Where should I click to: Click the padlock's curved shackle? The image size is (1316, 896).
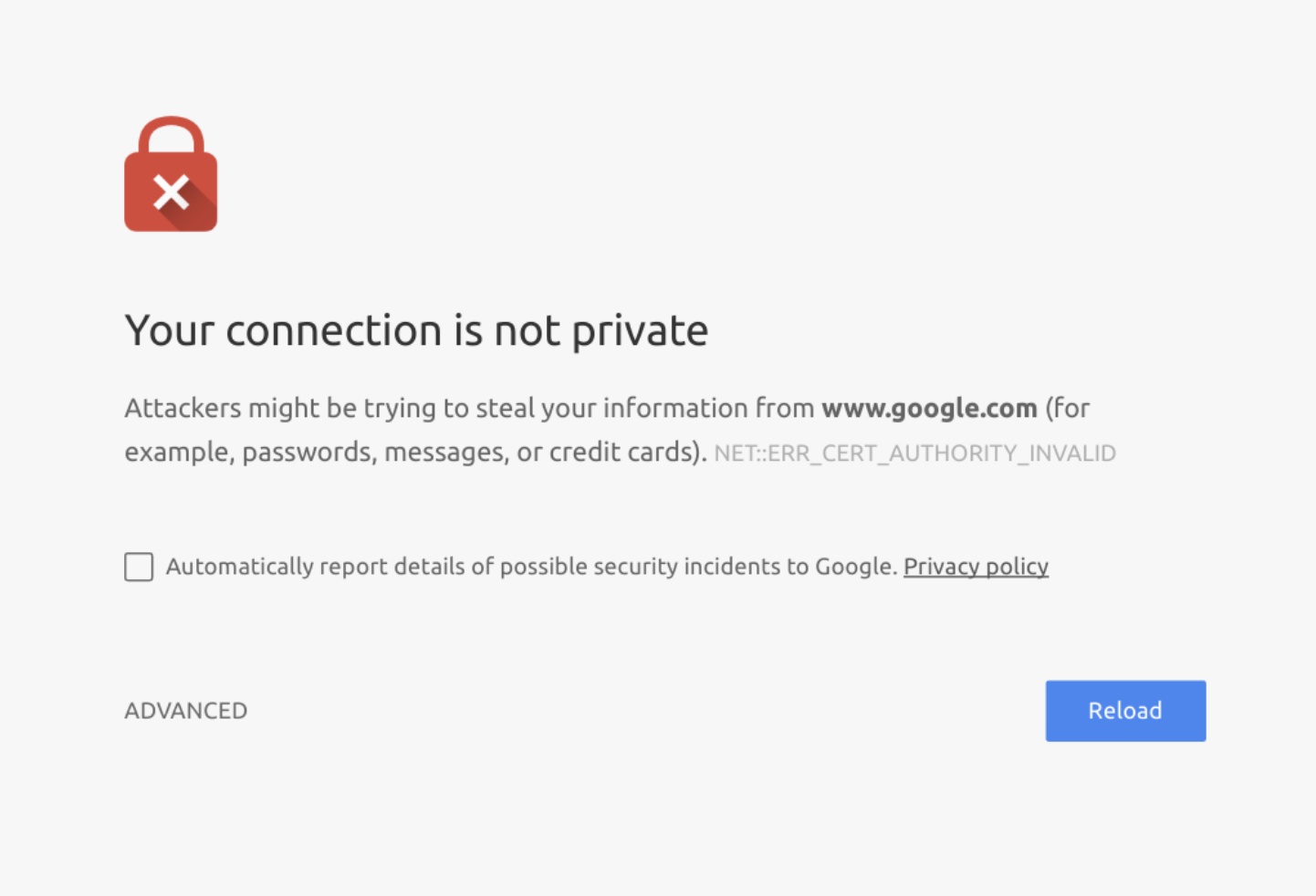coord(171,128)
